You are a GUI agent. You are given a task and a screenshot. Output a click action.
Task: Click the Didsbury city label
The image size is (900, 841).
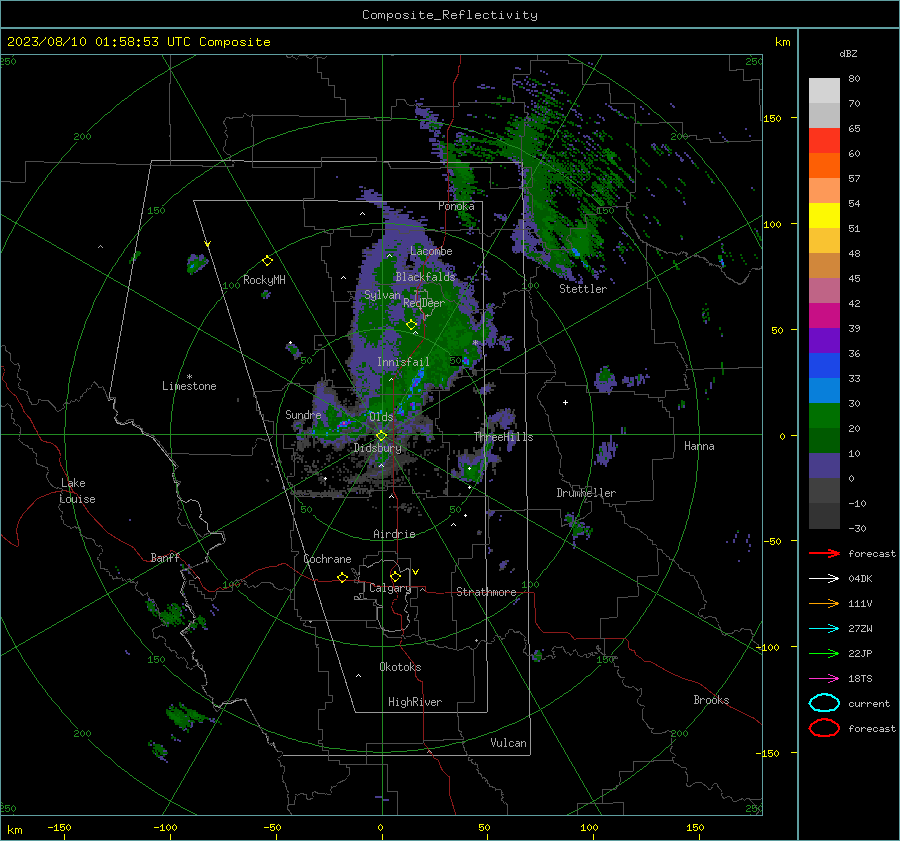coord(378,448)
